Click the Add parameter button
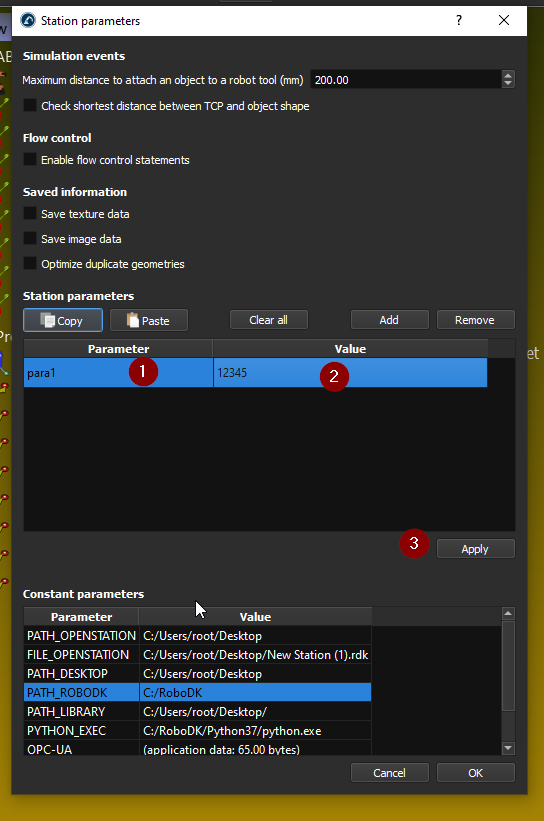544x821 pixels. pos(390,320)
